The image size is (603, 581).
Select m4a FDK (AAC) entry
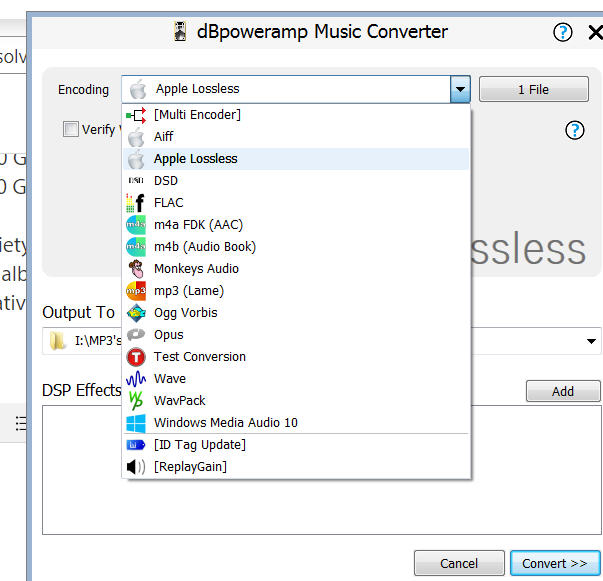(297, 225)
